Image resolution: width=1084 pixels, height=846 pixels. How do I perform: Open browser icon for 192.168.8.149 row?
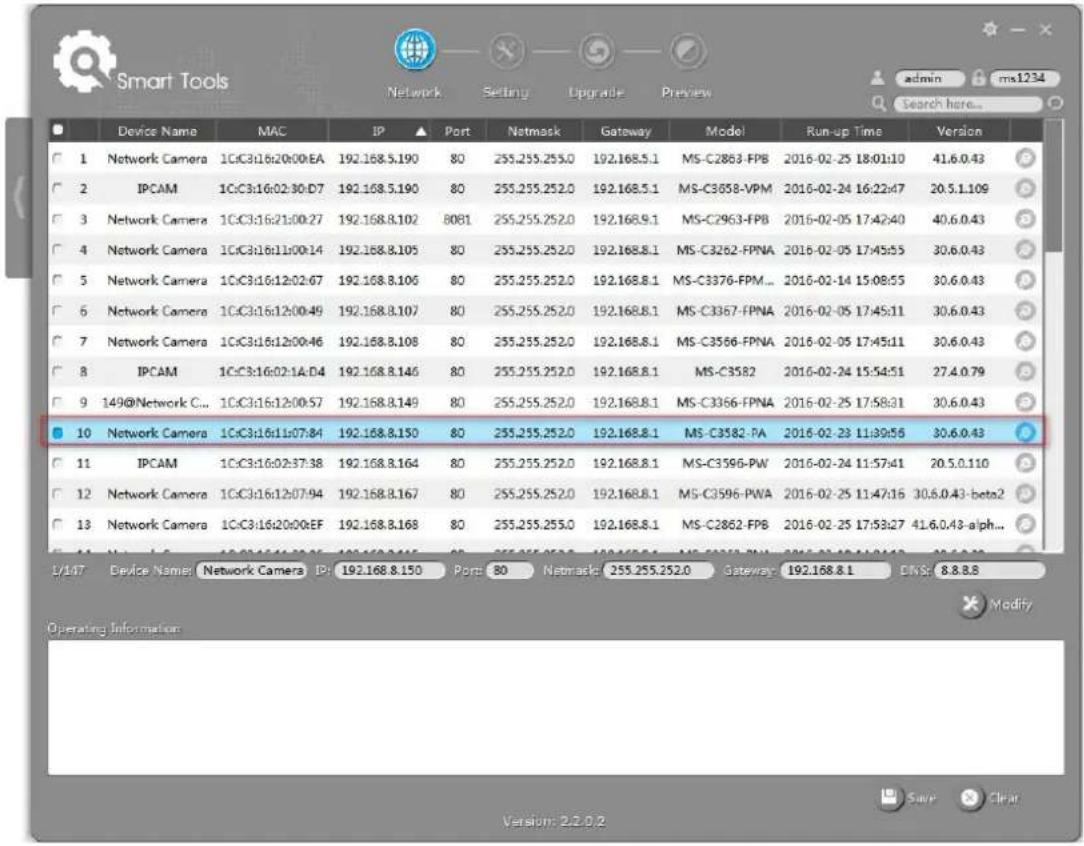click(1025, 402)
